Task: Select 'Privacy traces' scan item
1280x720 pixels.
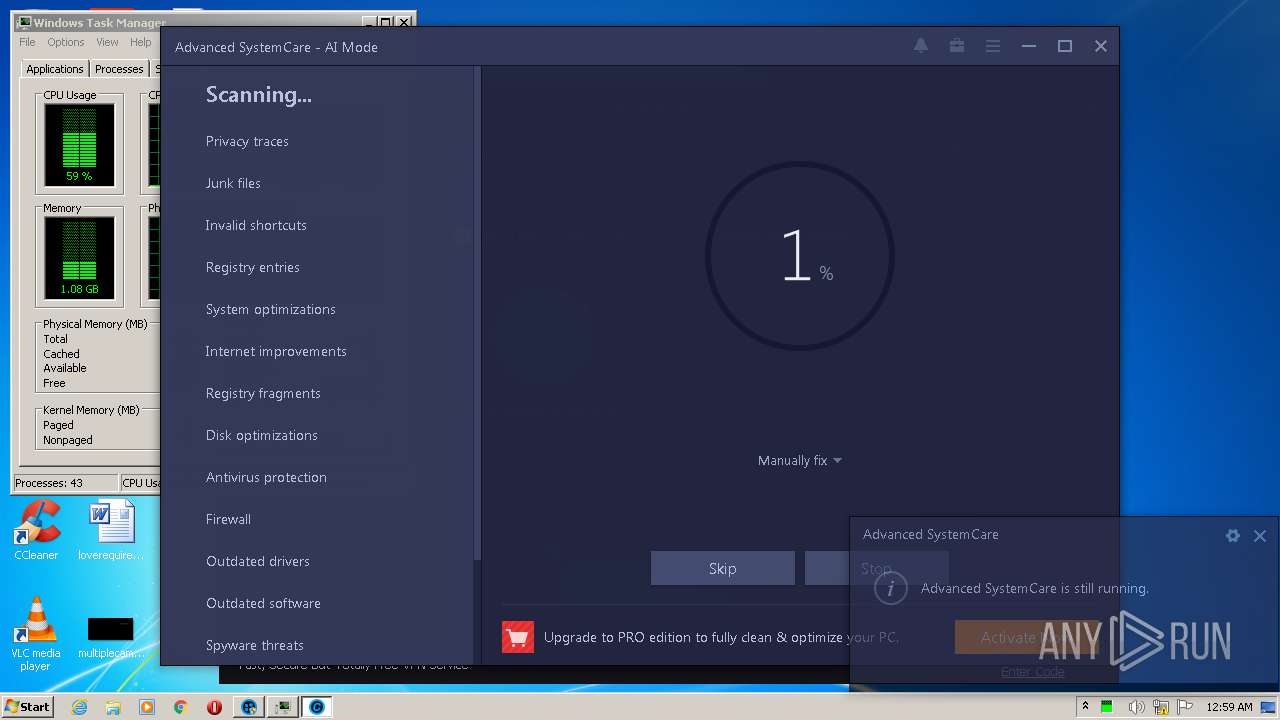Action: [x=247, y=141]
